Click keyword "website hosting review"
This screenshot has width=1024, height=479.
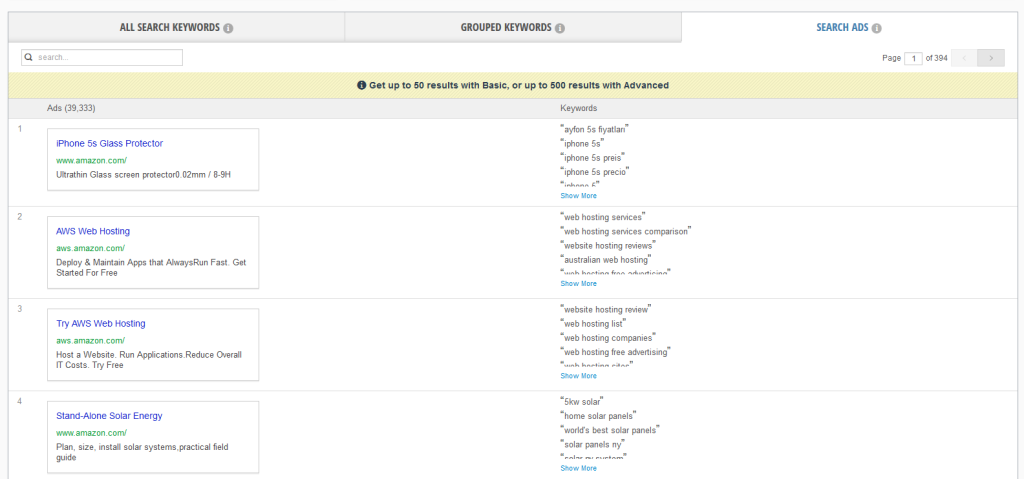606,309
